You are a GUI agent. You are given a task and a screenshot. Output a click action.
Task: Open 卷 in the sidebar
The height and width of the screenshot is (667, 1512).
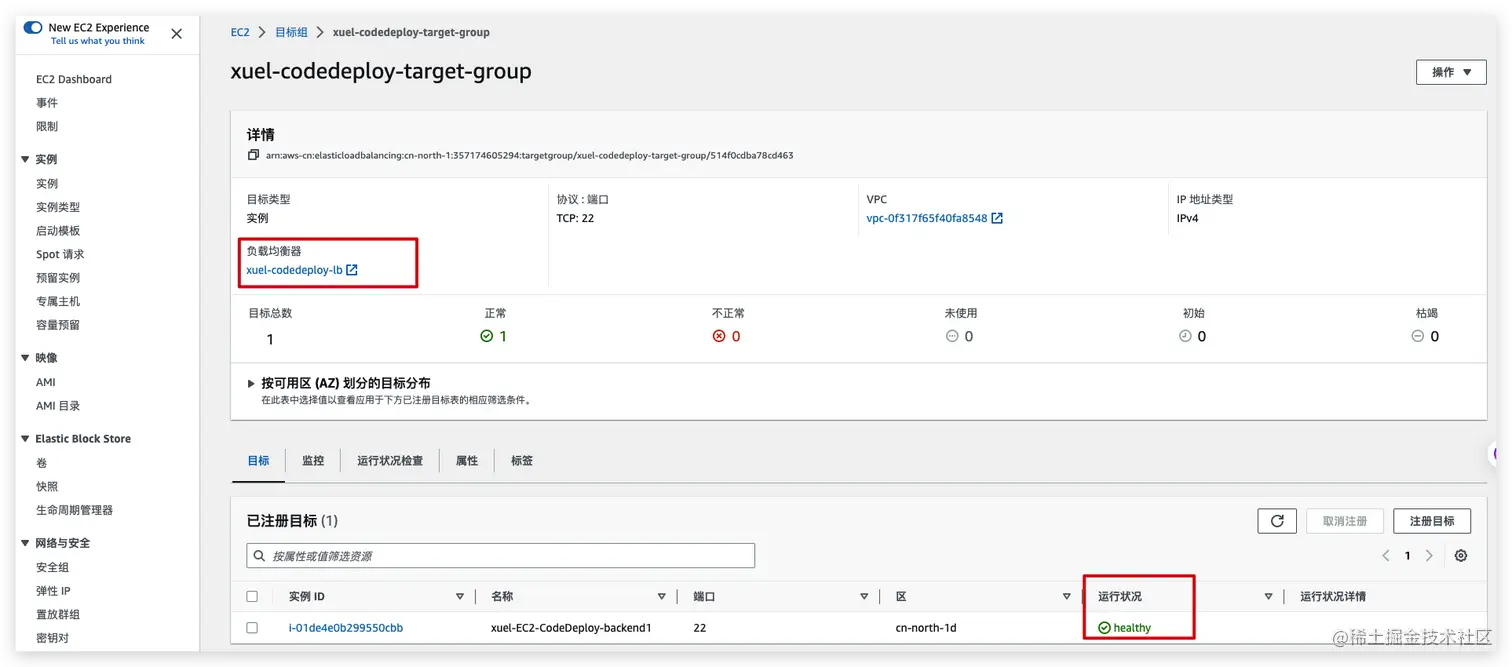pyautogui.click(x=42, y=463)
